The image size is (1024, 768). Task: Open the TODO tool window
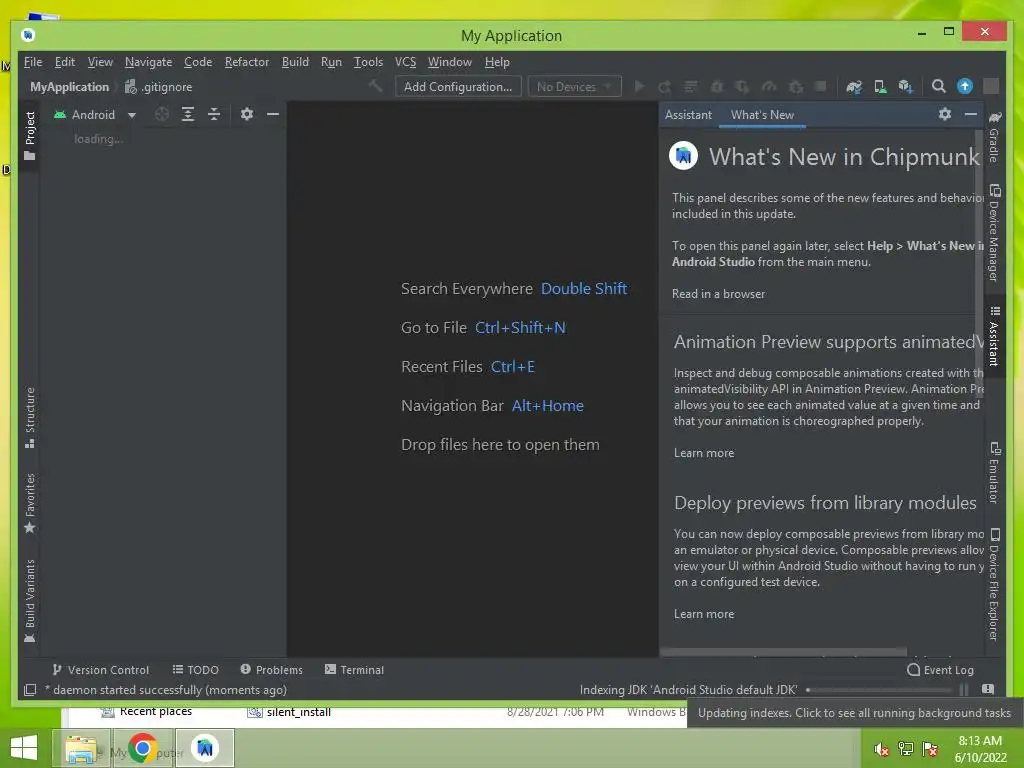[x=195, y=670]
